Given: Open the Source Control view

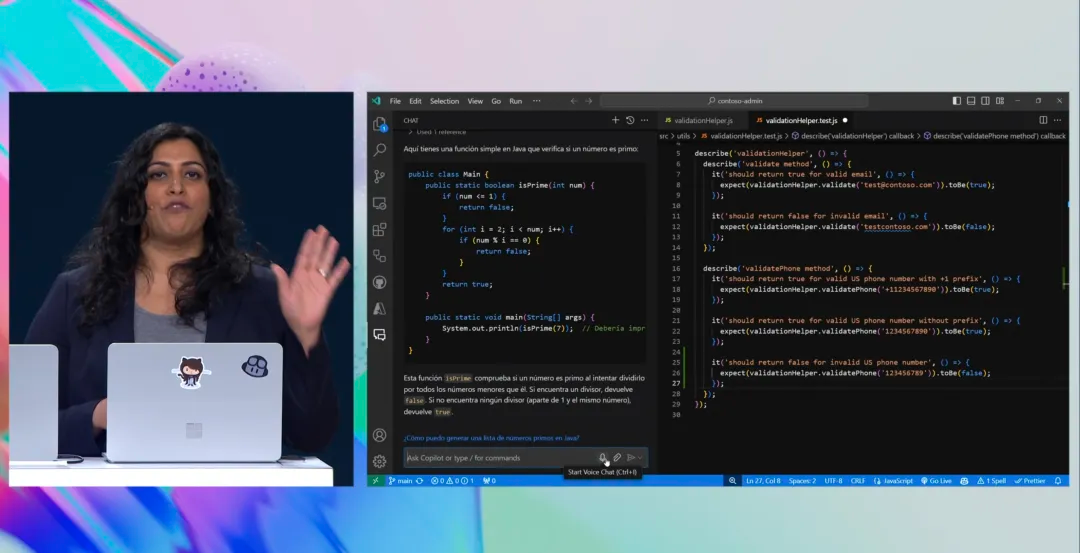Looking at the screenshot, I should (379, 176).
